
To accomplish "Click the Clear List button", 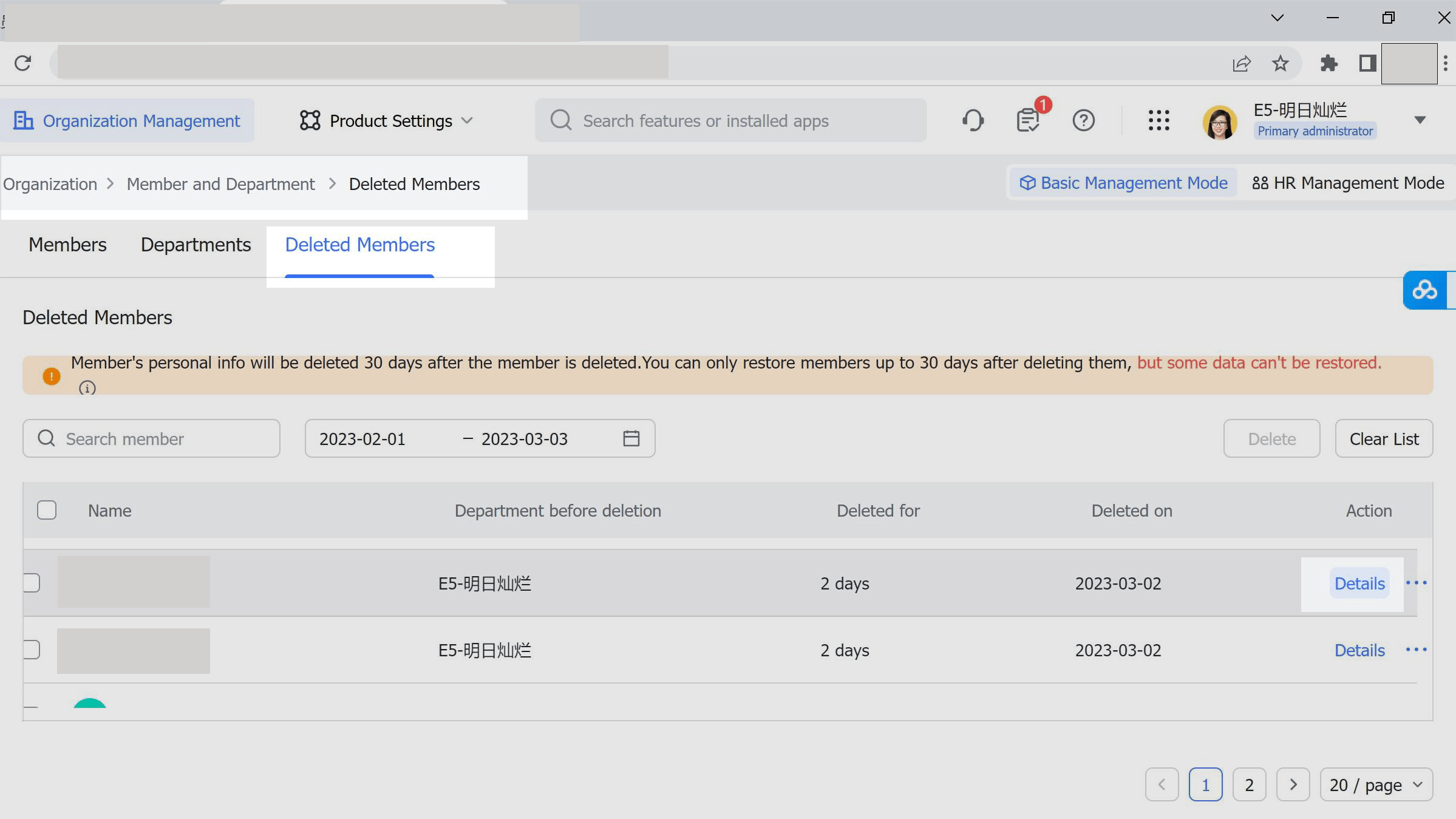I will 1384,437.
